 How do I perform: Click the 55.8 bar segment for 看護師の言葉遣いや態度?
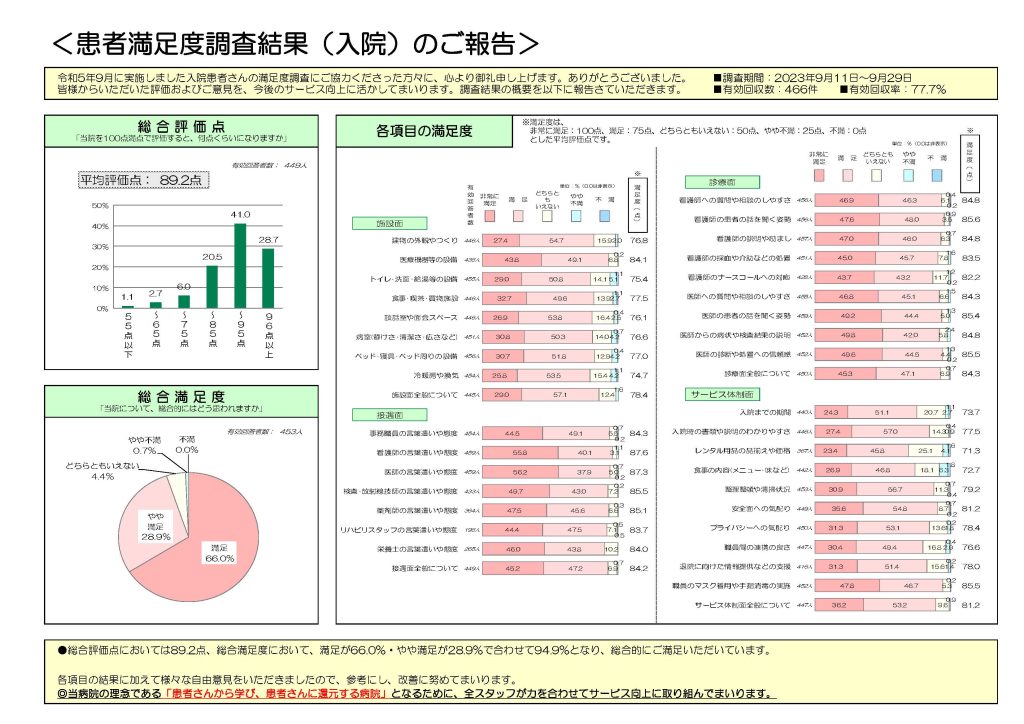tap(520, 452)
